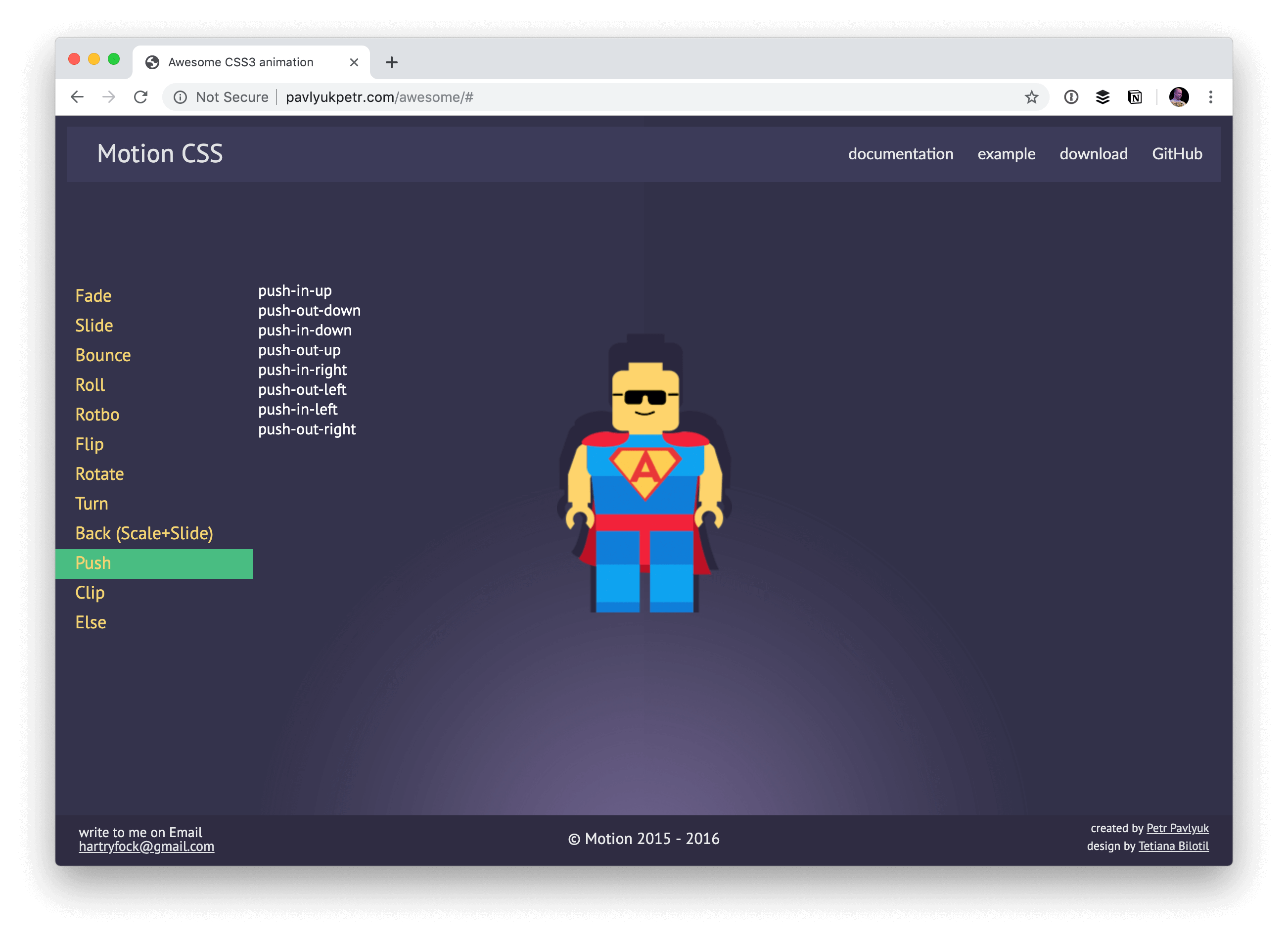
Task: Select the Bounce animation category
Action: (x=103, y=355)
